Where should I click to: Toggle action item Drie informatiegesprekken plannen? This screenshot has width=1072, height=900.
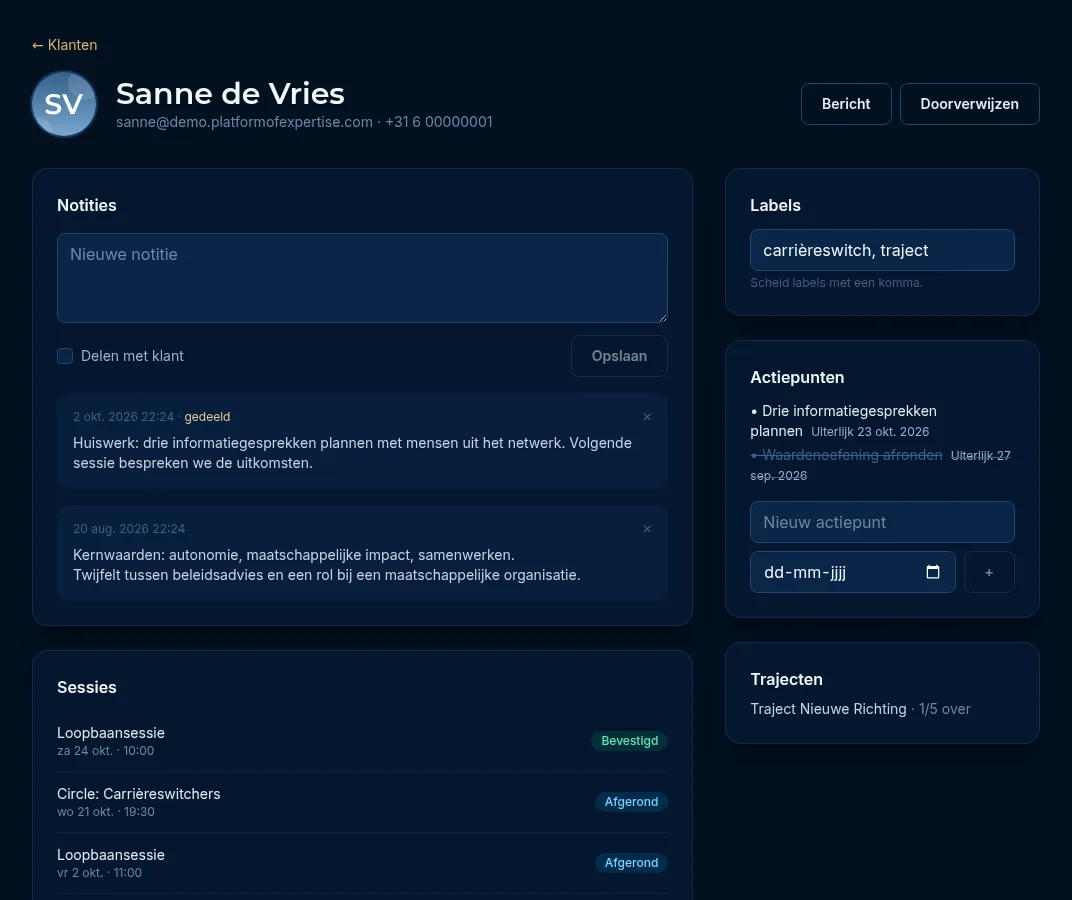point(844,421)
